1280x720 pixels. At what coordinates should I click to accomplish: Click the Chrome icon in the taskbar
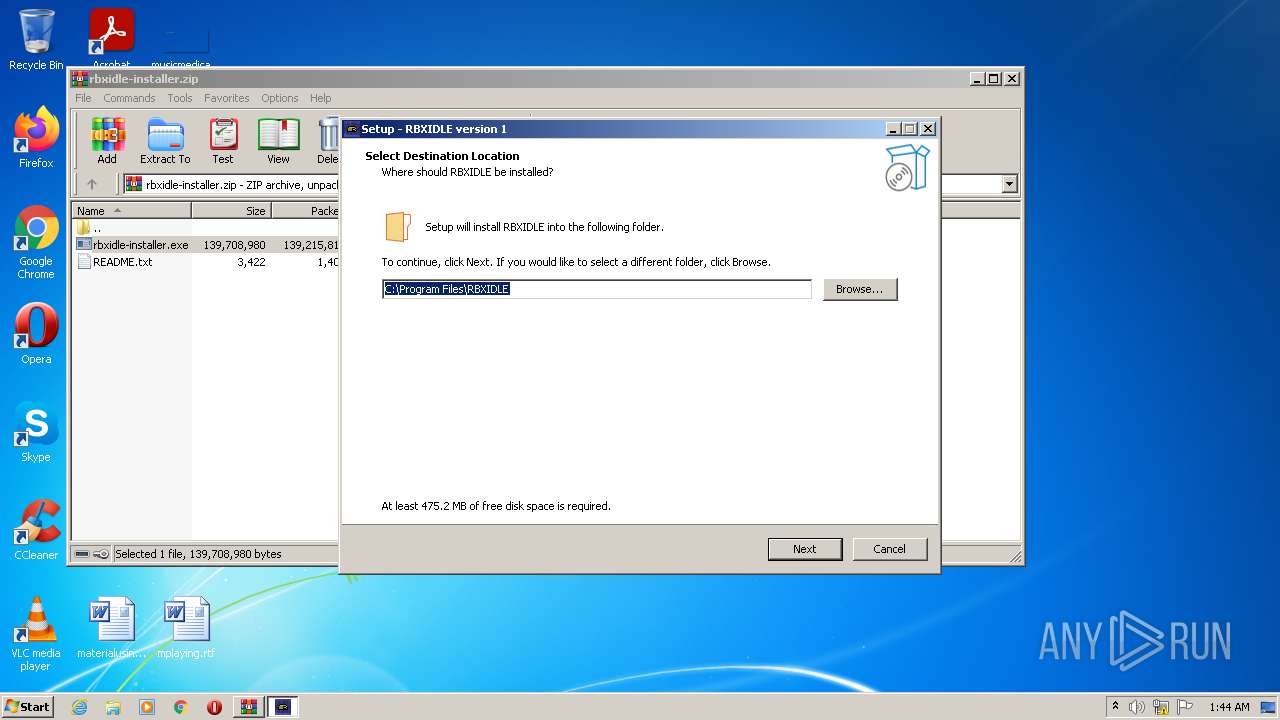(180, 707)
